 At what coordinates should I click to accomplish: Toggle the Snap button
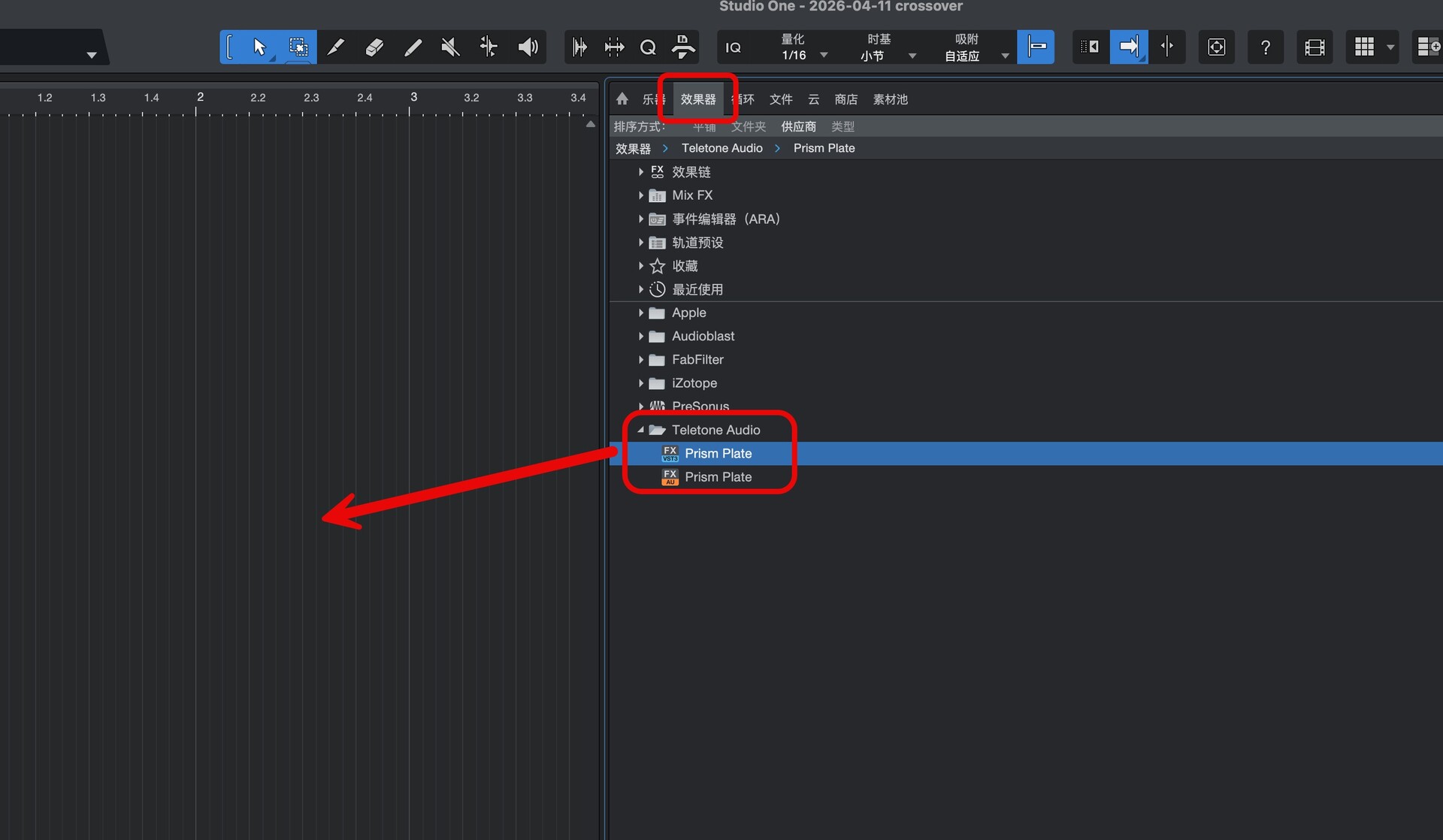pos(1036,47)
